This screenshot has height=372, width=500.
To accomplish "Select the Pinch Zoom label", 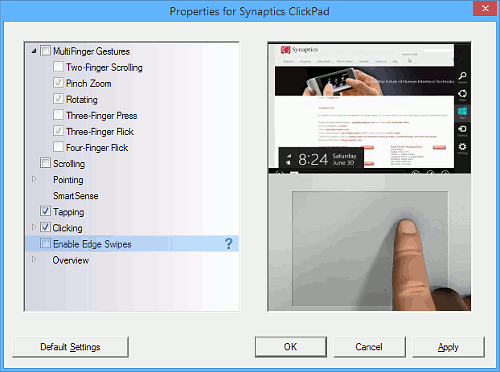I will tap(89, 84).
